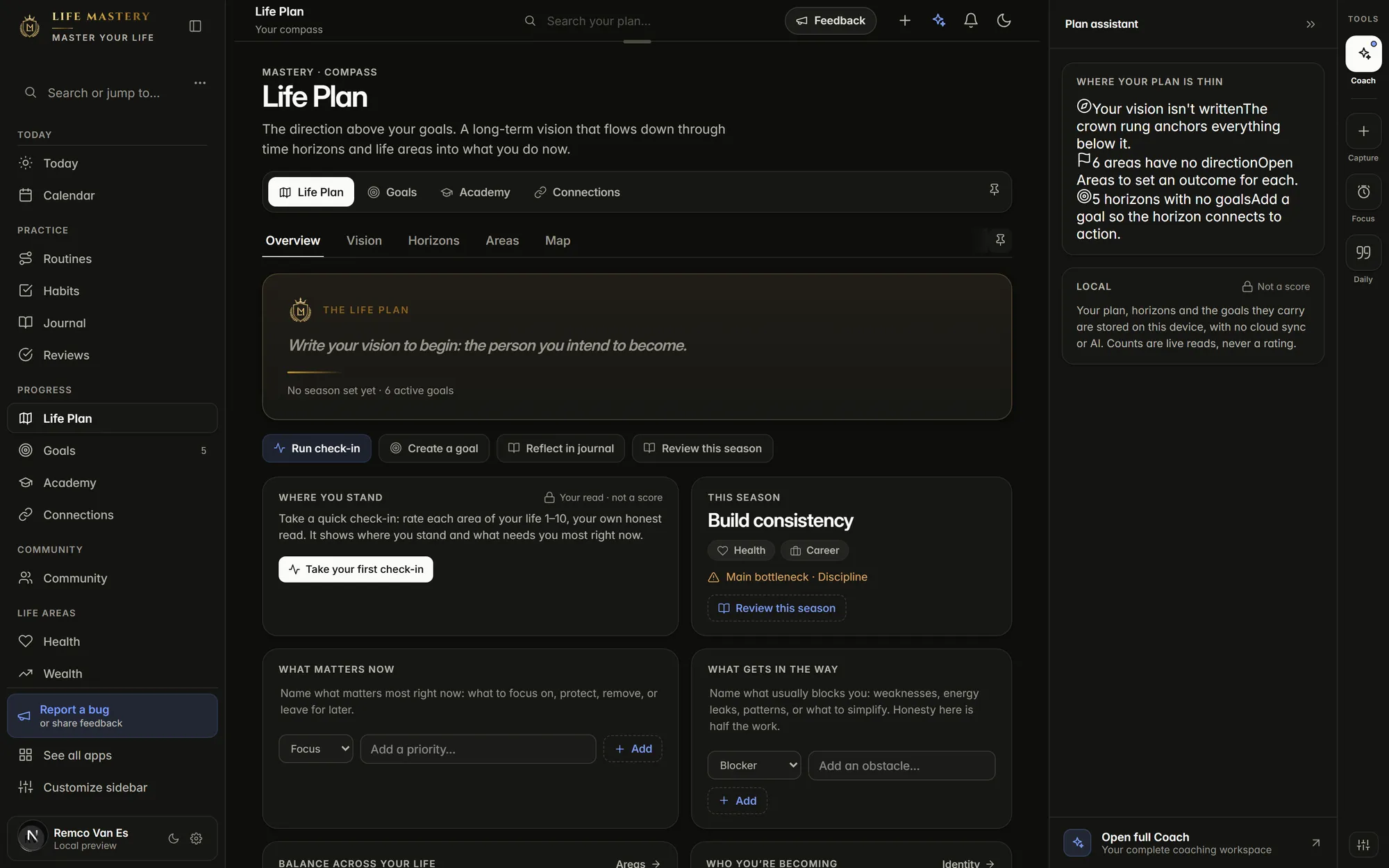1389x868 pixels.
Task: Select the Areas sub-tab
Action: pyautogui.click(x=502, y=240)
